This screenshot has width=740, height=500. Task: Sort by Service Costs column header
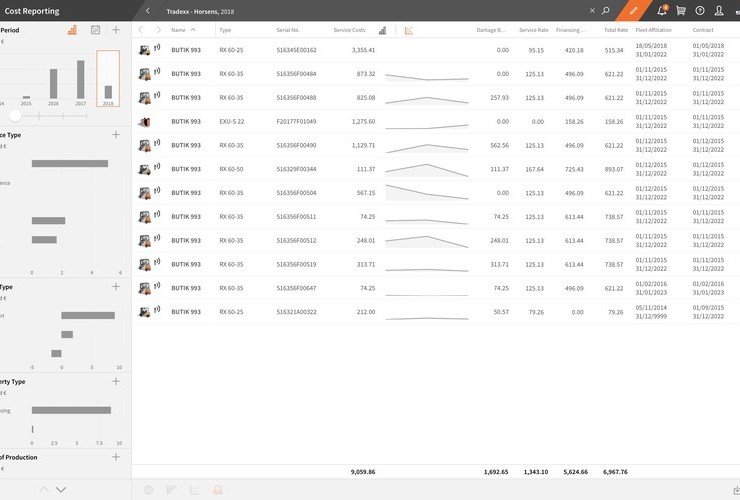pyautogui.click(x=349, y=30)
